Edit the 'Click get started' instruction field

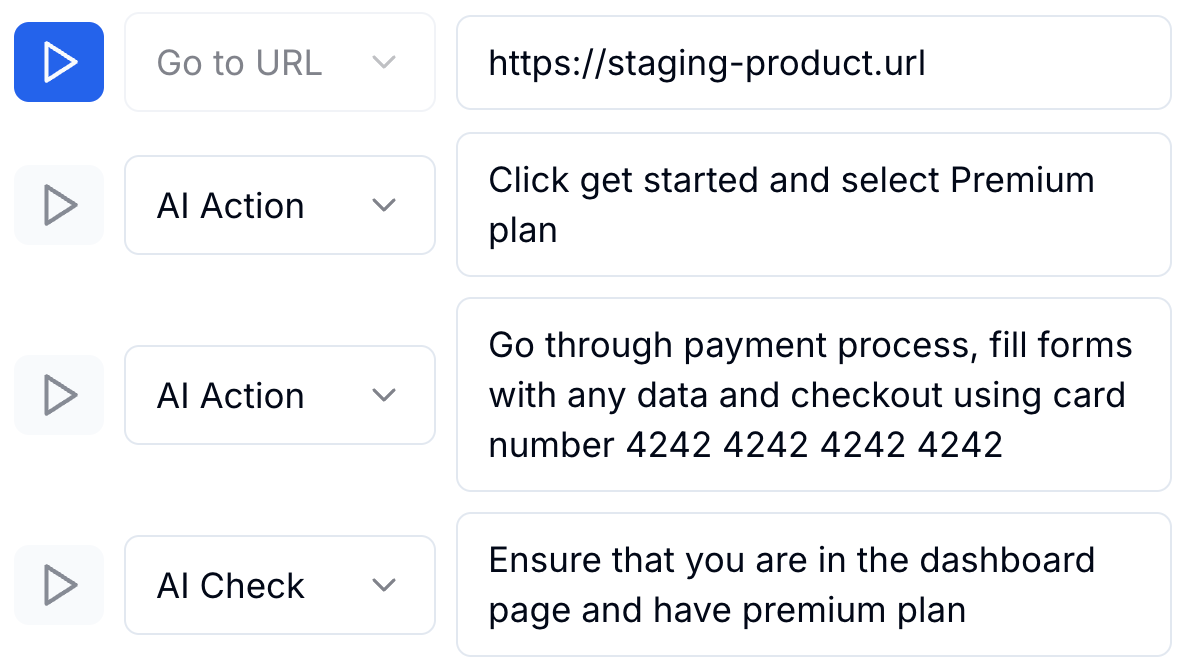[812, 205]
